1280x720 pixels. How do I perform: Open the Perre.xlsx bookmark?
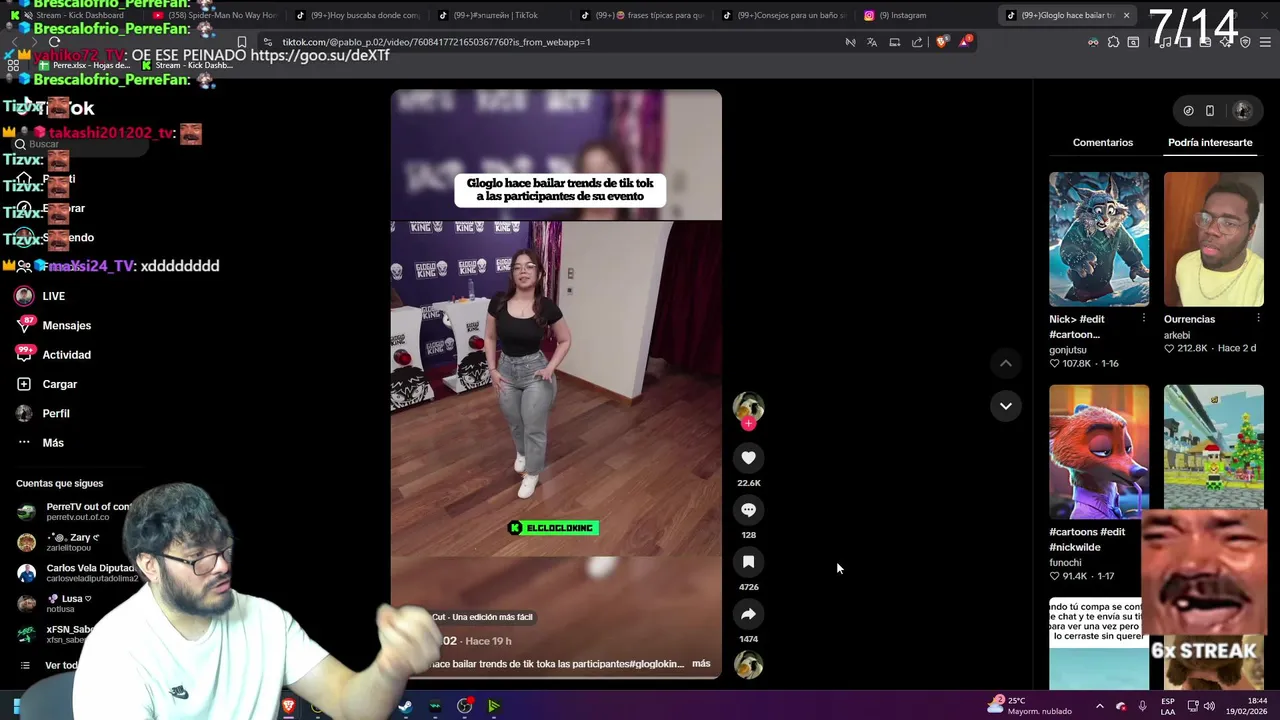tap(85, 65)
